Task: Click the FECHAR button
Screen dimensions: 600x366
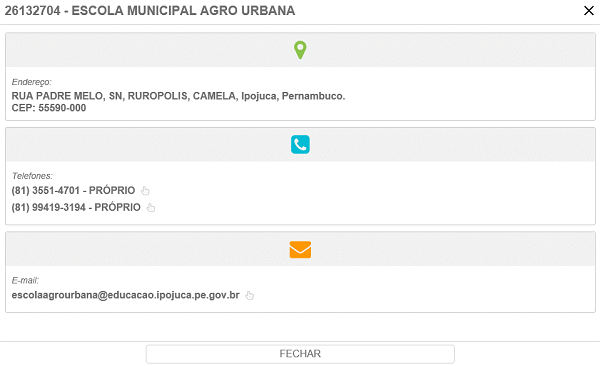Action: point(300,354)
